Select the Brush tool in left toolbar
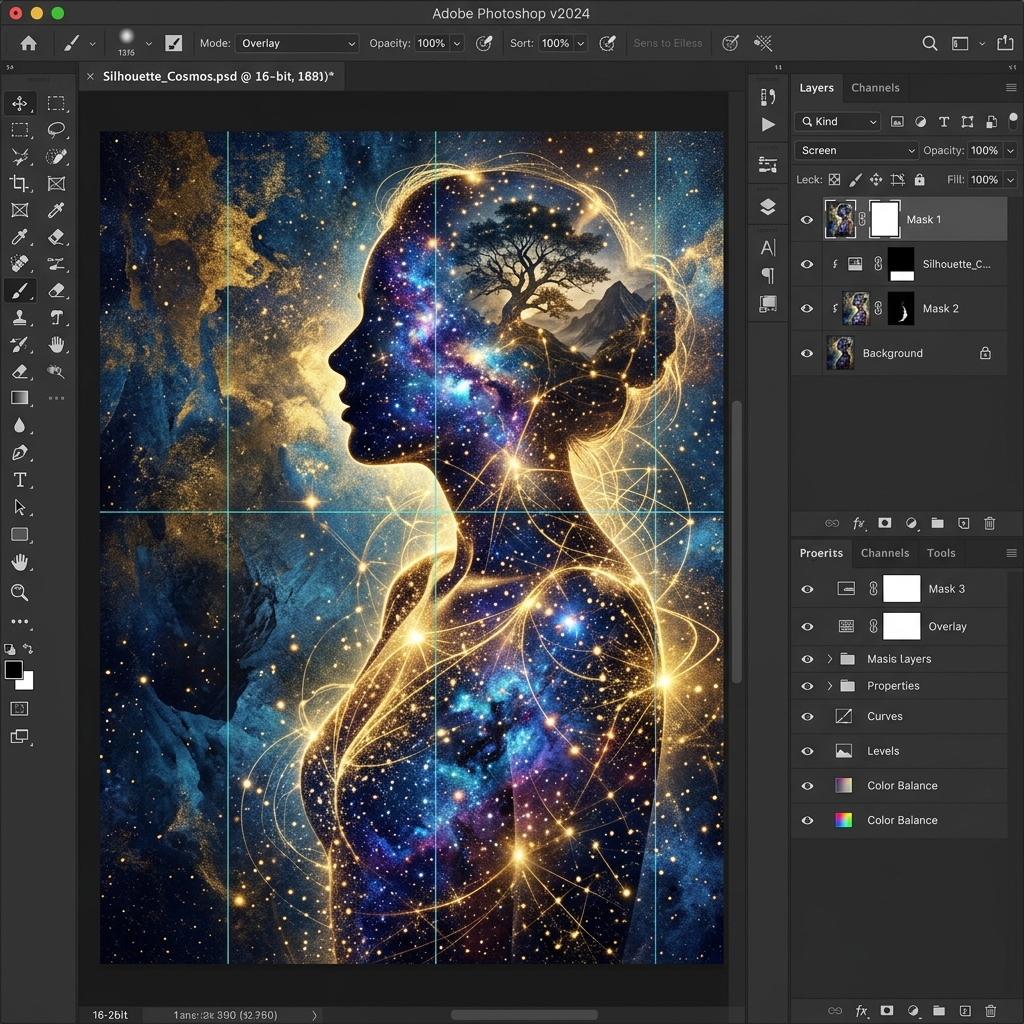1024x1024 pixels. click(20, 290)
